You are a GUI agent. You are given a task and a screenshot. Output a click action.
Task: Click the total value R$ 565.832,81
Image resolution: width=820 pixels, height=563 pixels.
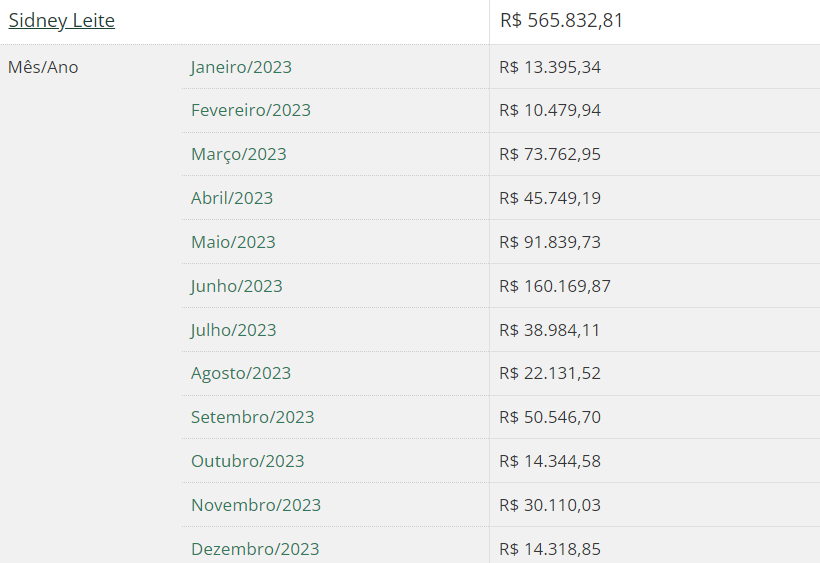pos(562,21)
